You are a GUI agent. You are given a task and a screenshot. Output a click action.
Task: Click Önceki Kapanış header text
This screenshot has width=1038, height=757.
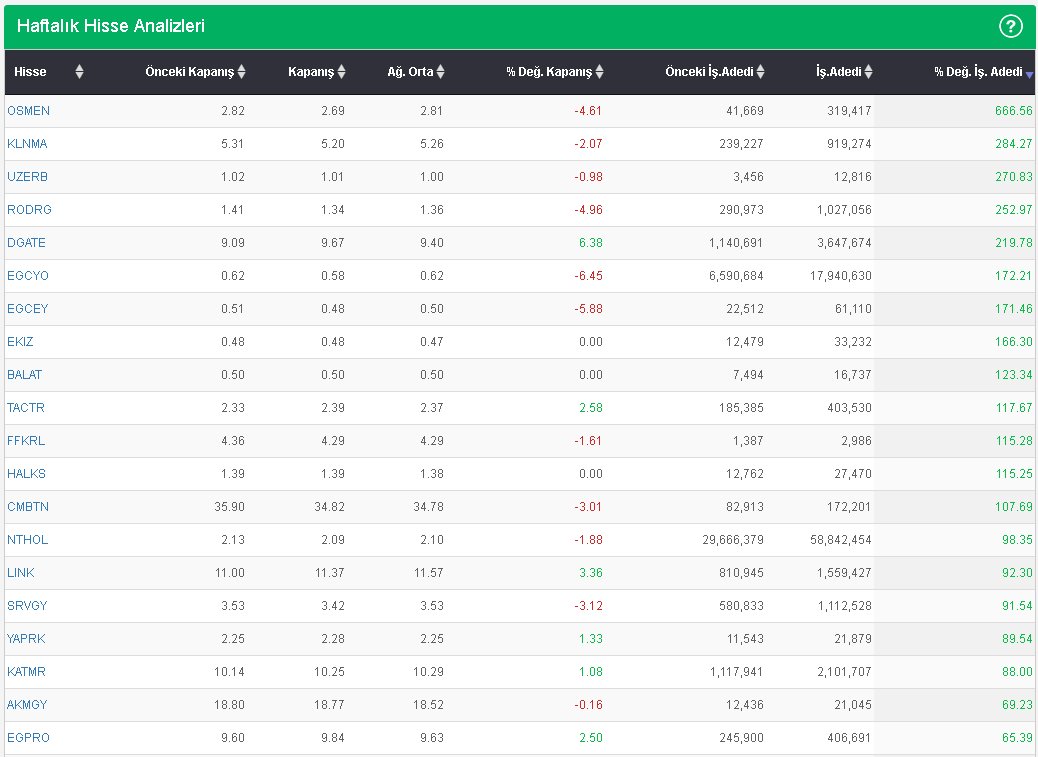pyautogui.click(x=190, y=71)
